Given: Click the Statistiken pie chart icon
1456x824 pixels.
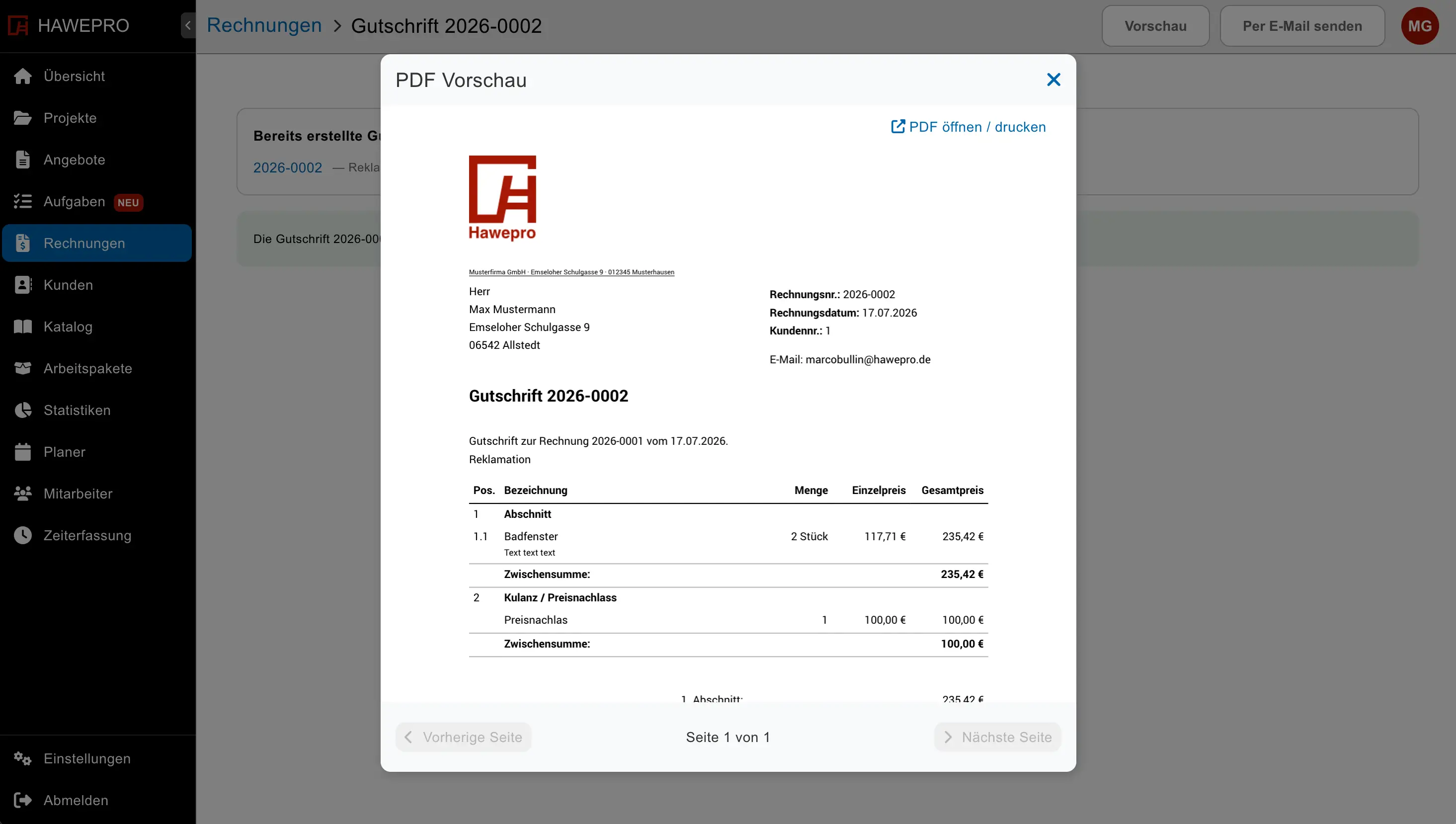Looking at the screenshot, I should 23,411.
